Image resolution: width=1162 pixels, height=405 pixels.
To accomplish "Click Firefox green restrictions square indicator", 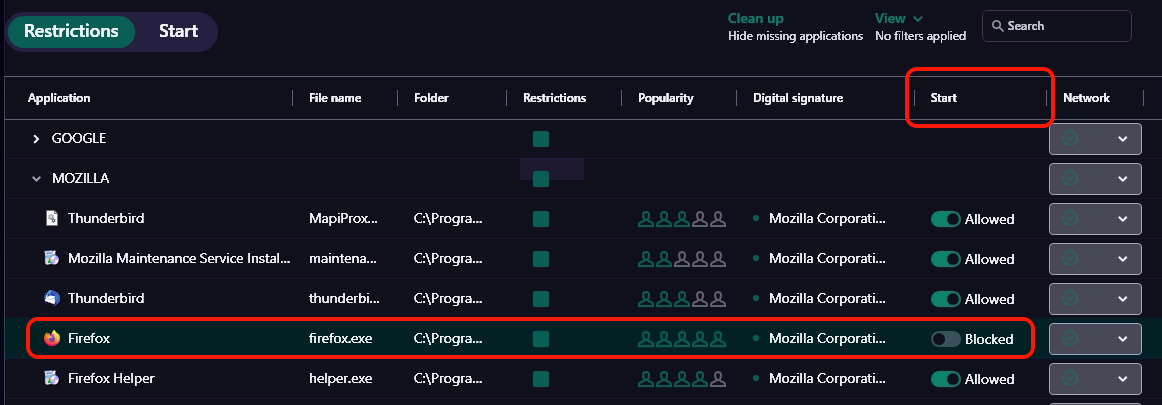I will point(541,339).
